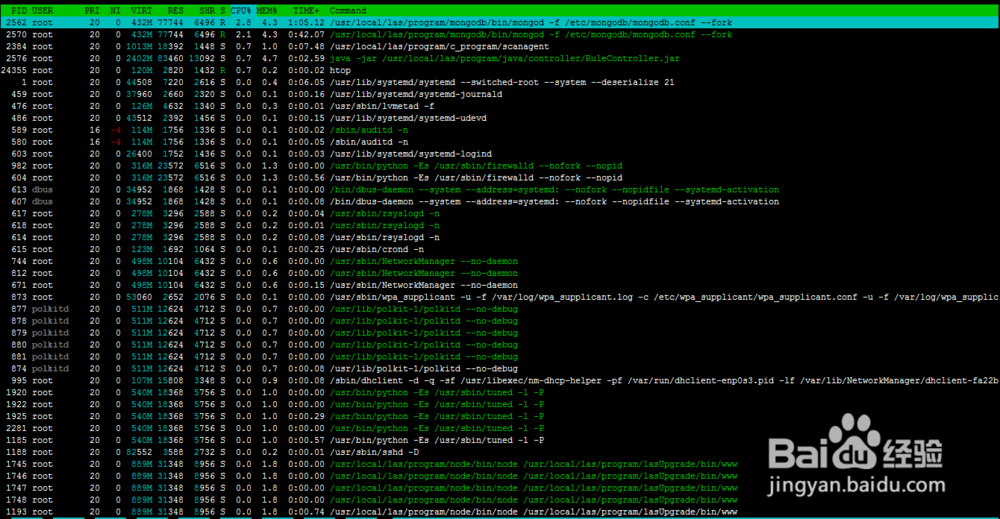Viewport: 1000px width, 519px height.
Task: Select polkitd thread row PID 879
Action: (x=500, y=333)
